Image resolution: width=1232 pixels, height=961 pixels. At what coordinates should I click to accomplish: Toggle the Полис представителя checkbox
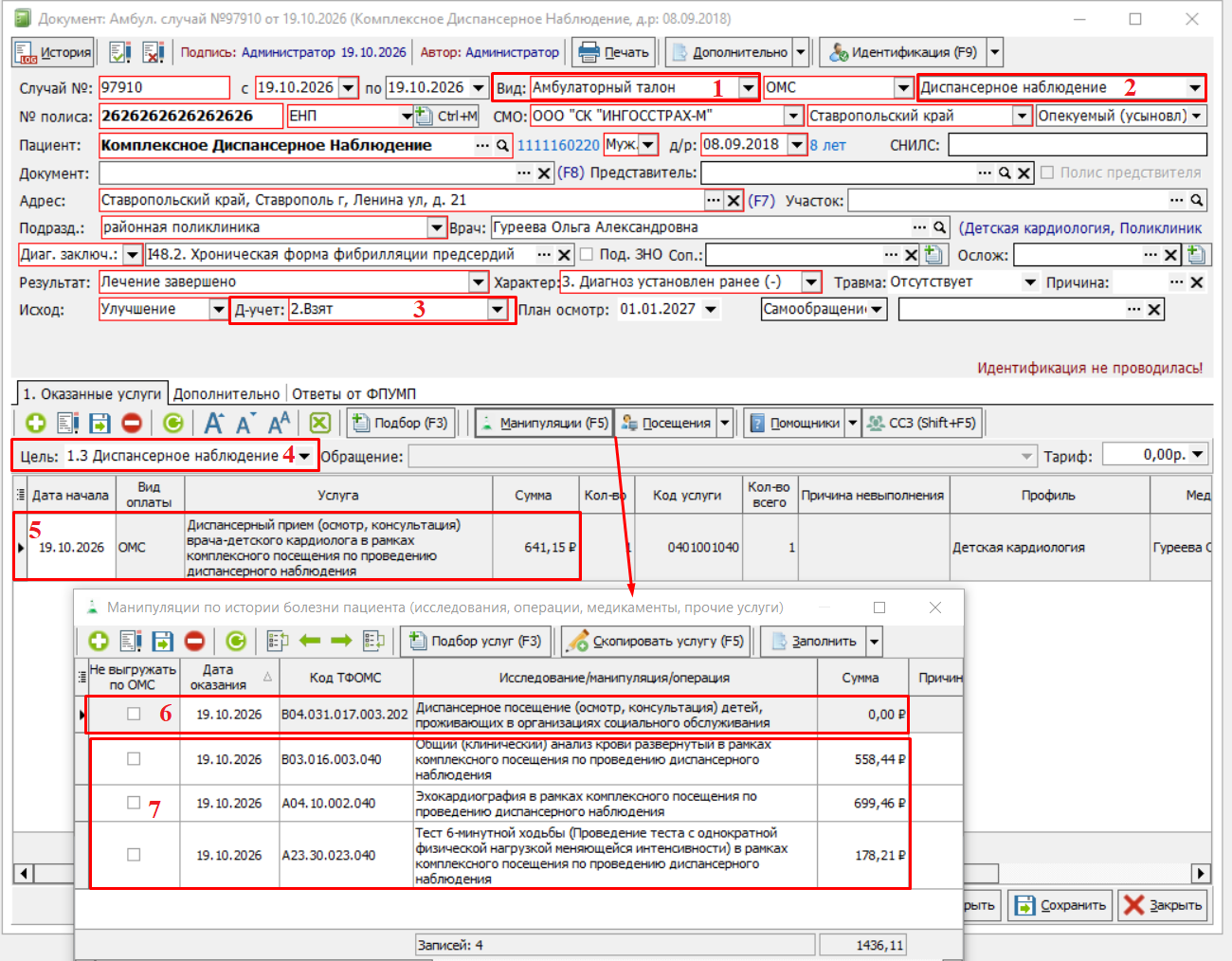(1047, 172)
